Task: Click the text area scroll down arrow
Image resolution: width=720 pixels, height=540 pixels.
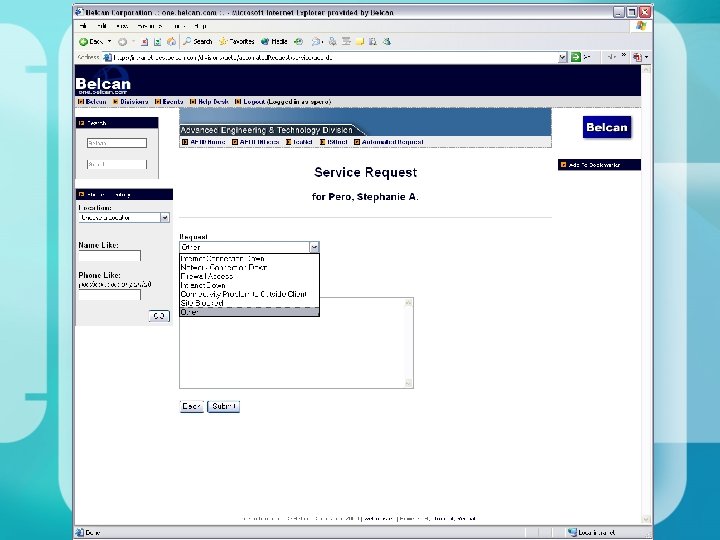Action: (x=408, y=383)
